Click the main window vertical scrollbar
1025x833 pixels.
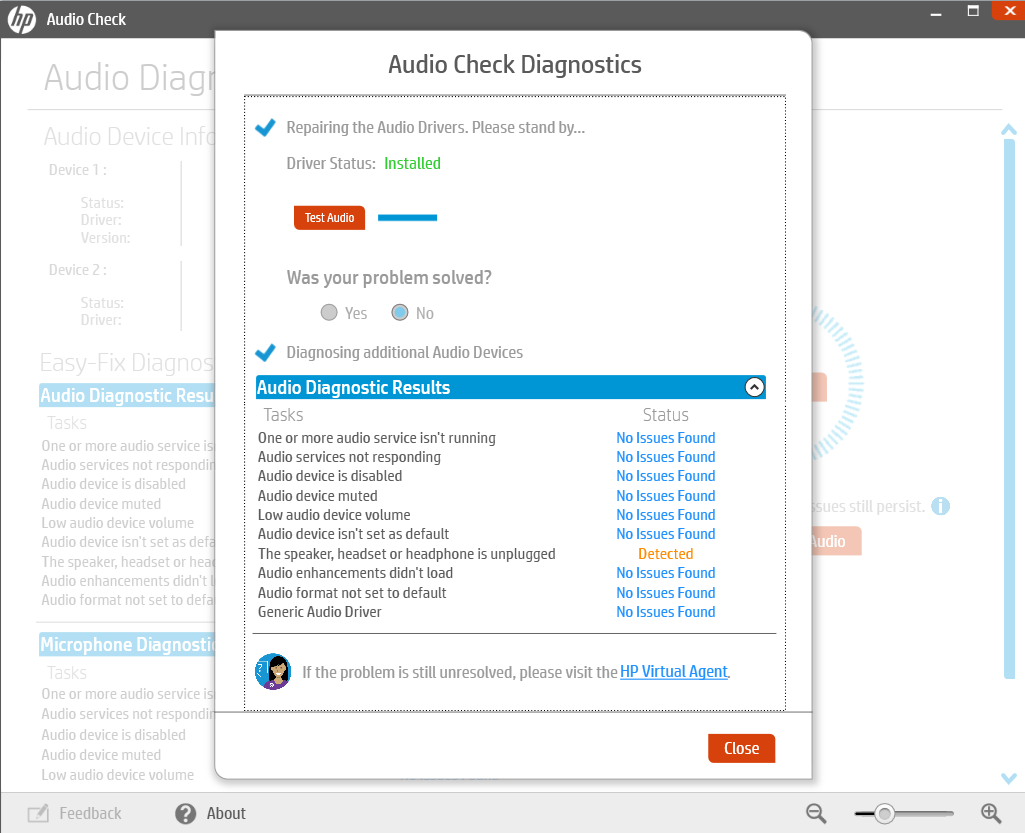1009,409
